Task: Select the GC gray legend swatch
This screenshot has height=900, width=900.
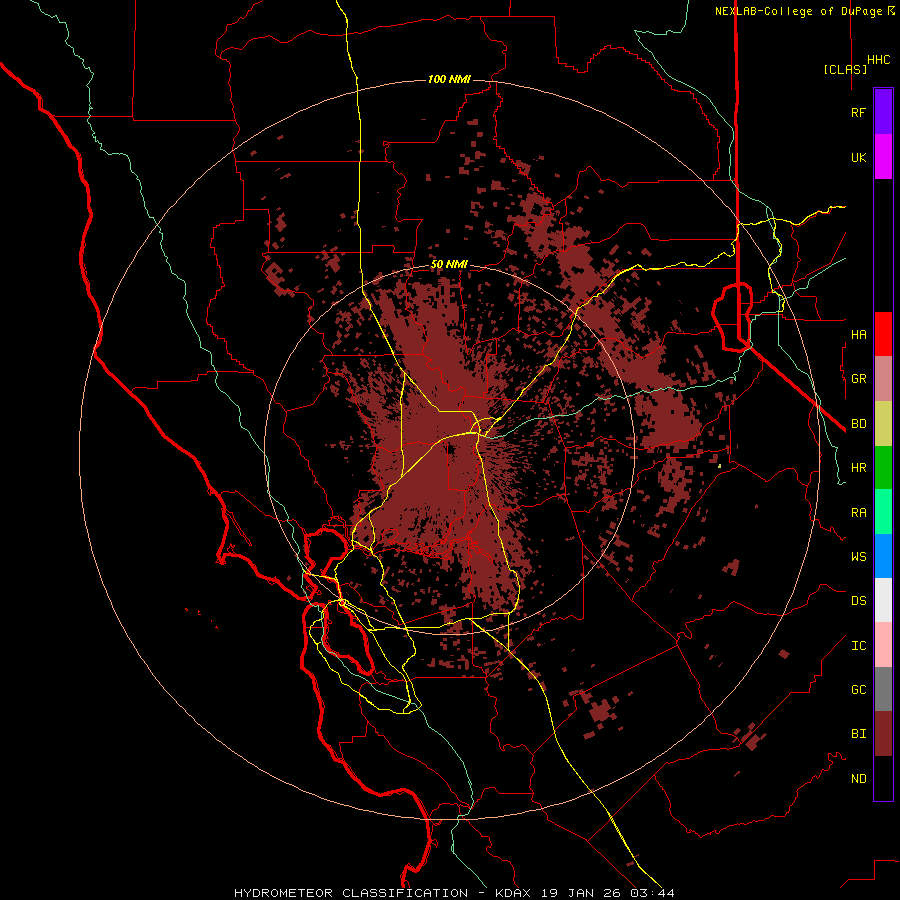Action: [883, 689]
